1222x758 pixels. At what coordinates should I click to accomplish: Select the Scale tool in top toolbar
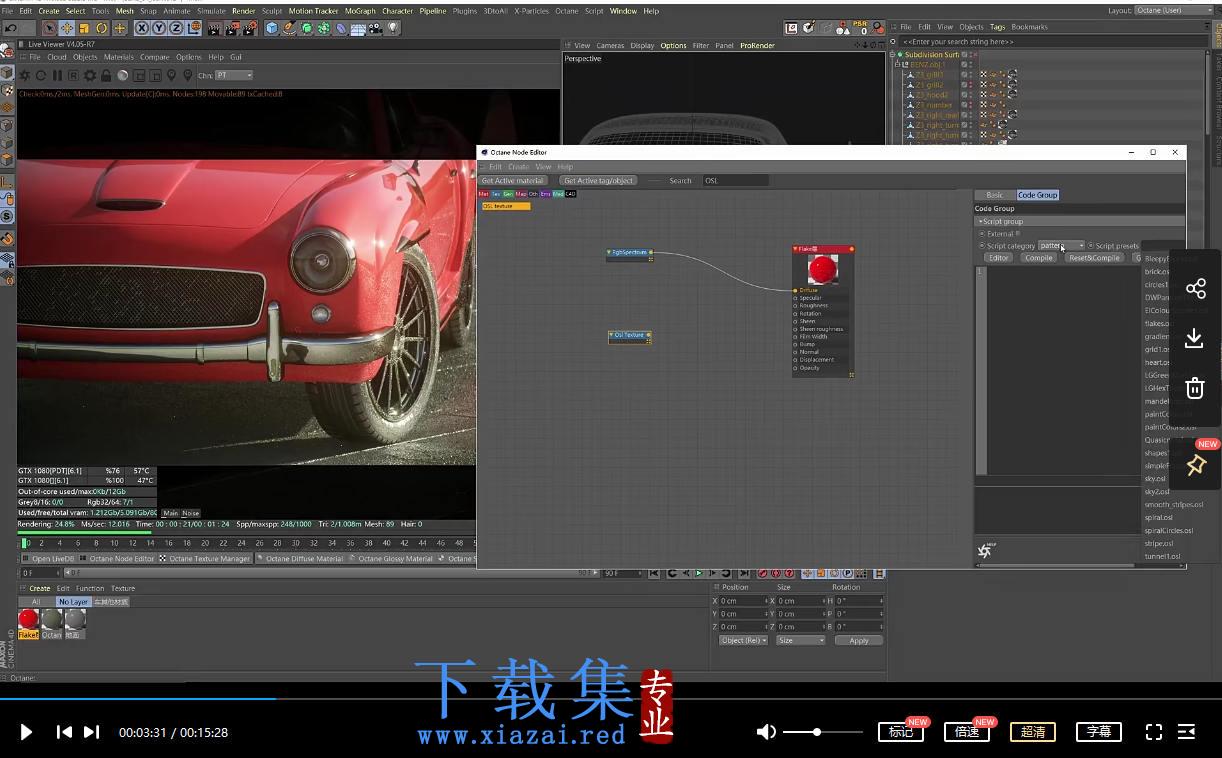pos(84,28)
